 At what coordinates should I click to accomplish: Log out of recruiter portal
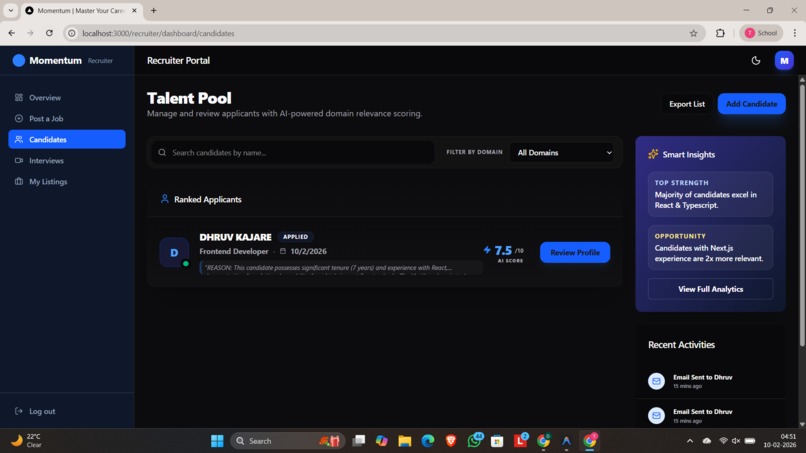coord(35,411)
